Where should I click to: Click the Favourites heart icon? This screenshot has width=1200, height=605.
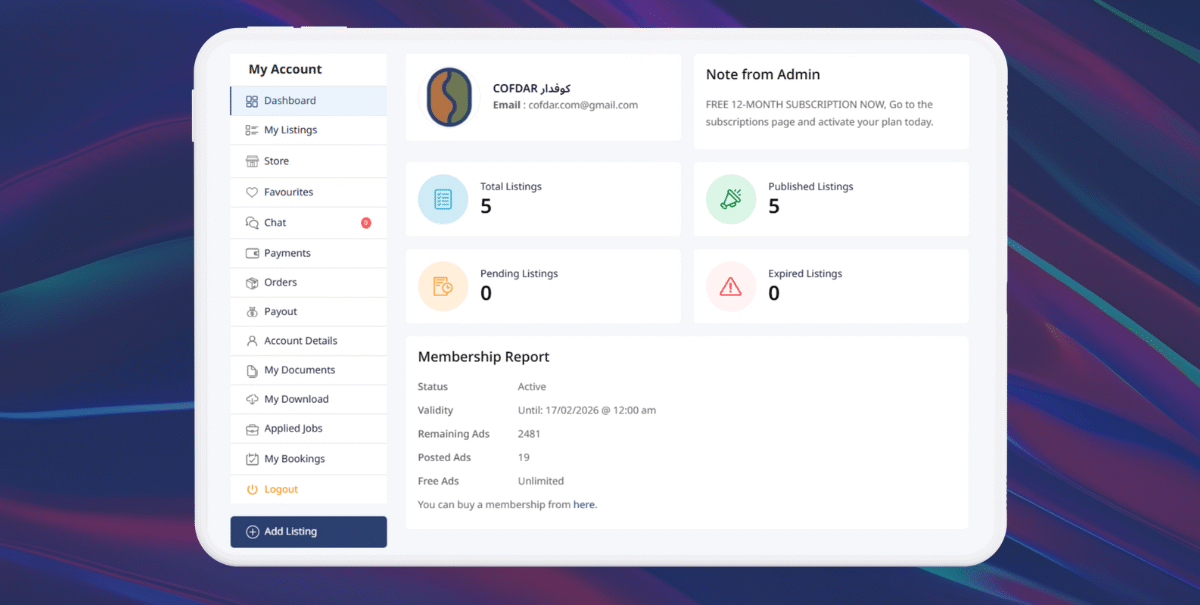pos(252,192)
